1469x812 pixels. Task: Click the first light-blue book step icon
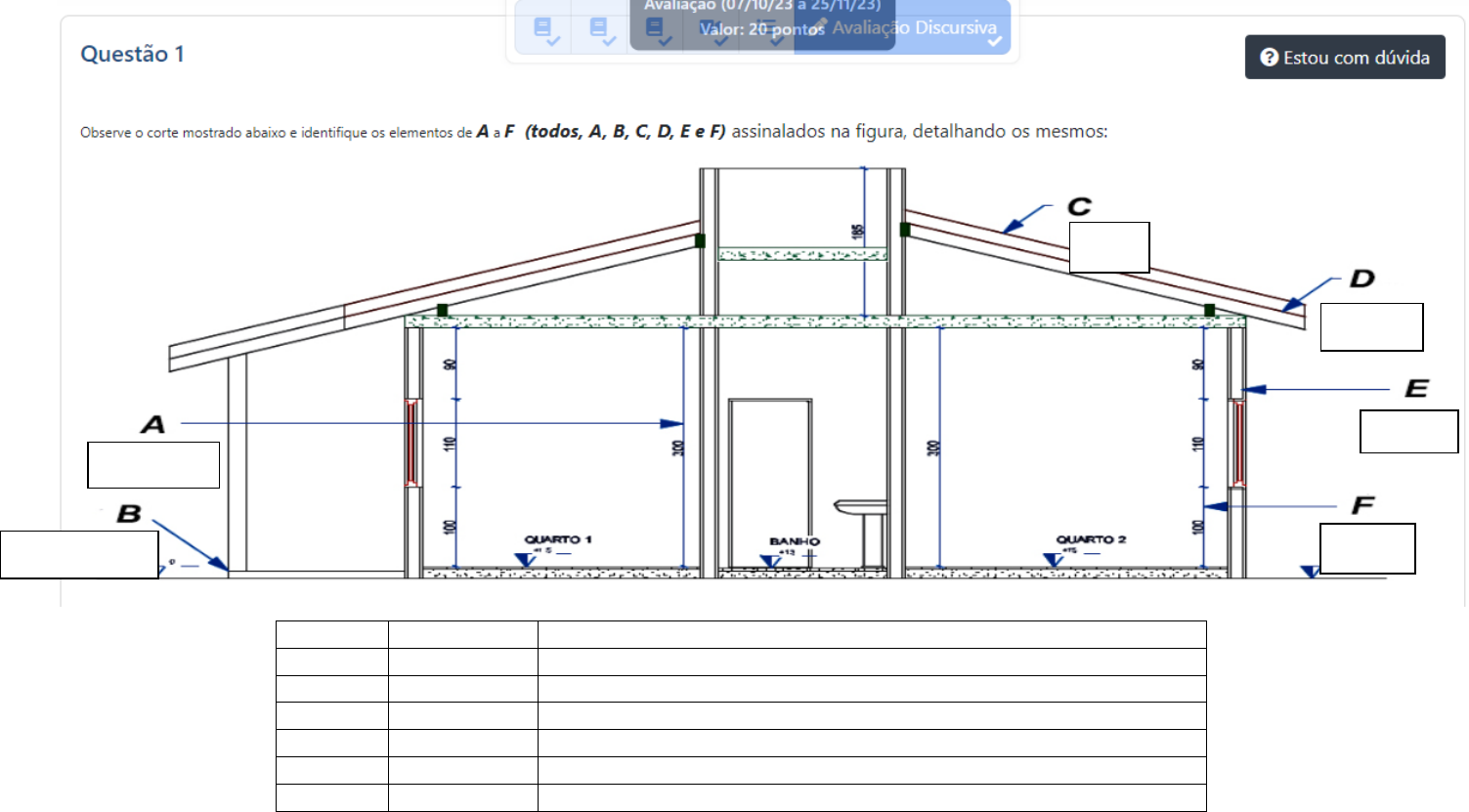pos(543,28)
